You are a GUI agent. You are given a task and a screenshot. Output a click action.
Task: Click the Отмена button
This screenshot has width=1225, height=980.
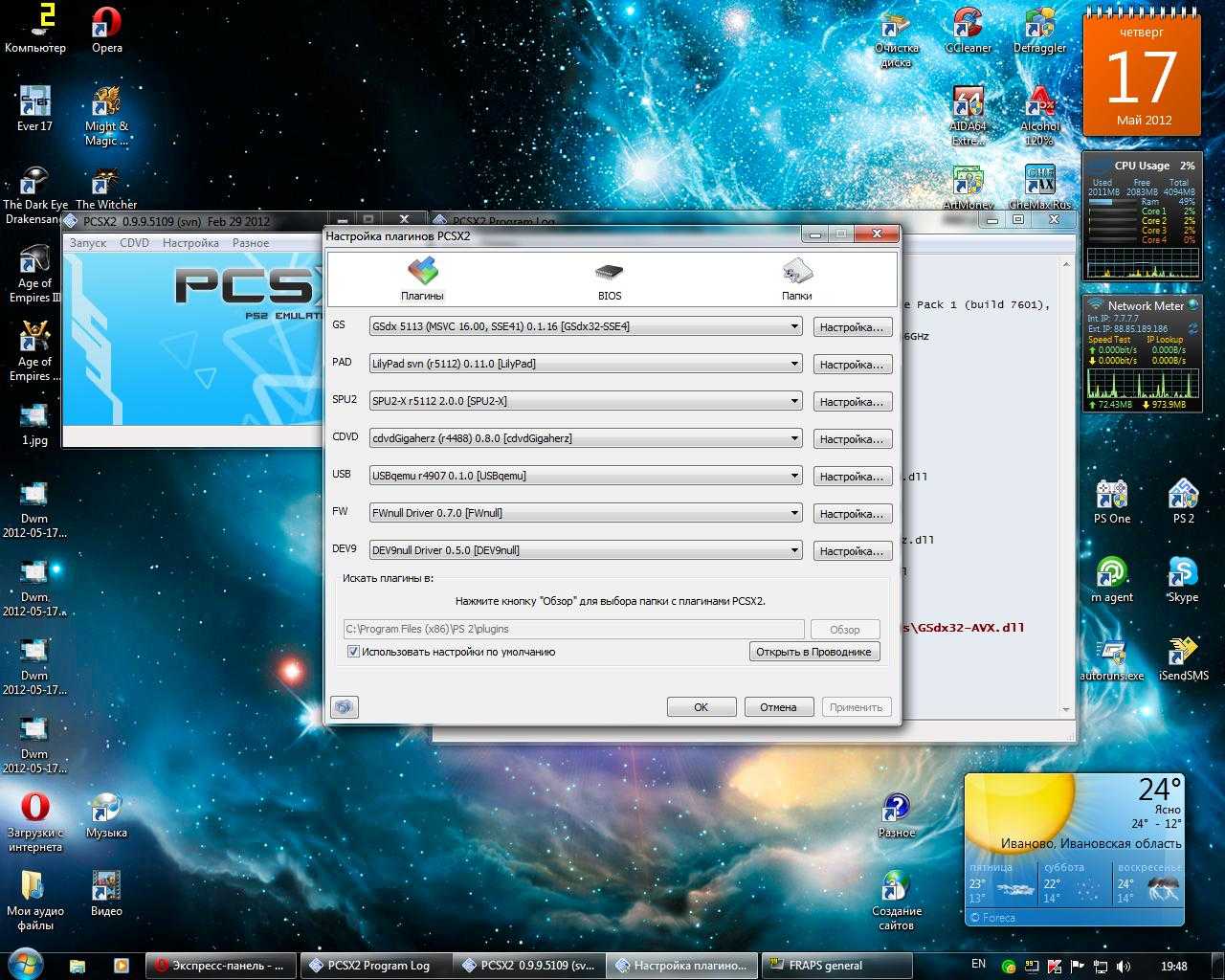tap(778, 707)
